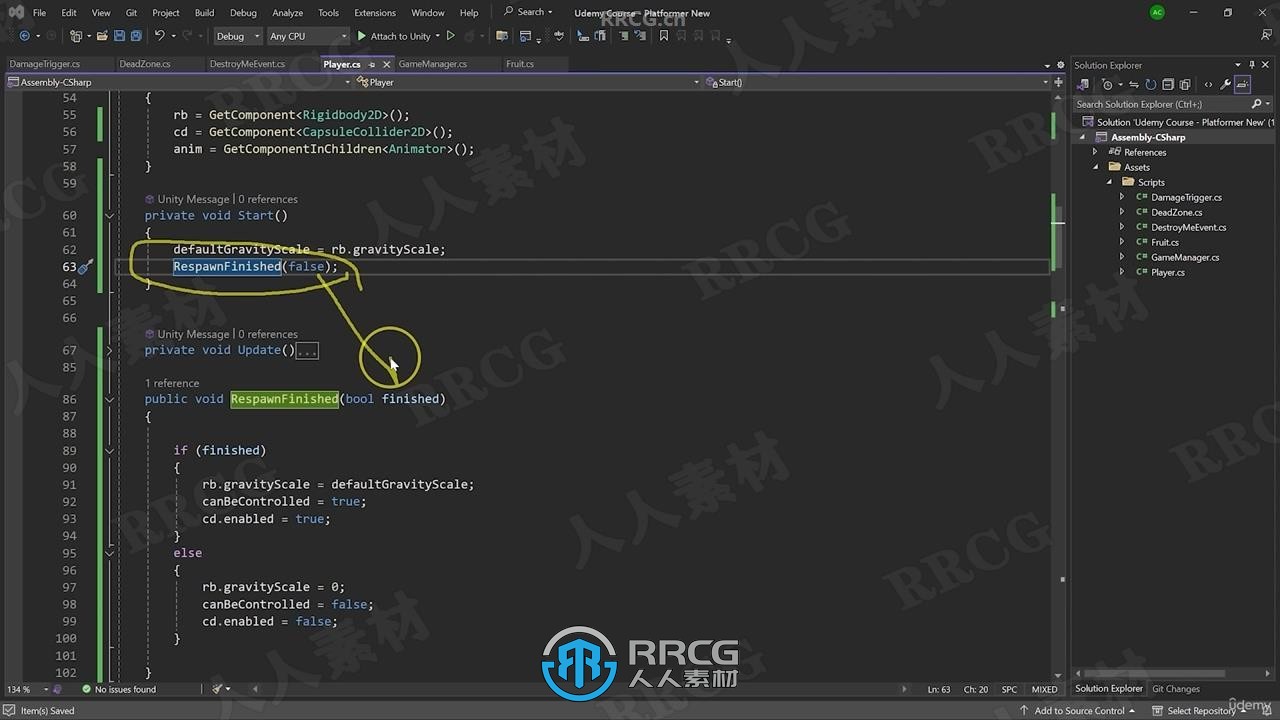Click the Switch Views icon in Solution Explorer

point(1083,85)
